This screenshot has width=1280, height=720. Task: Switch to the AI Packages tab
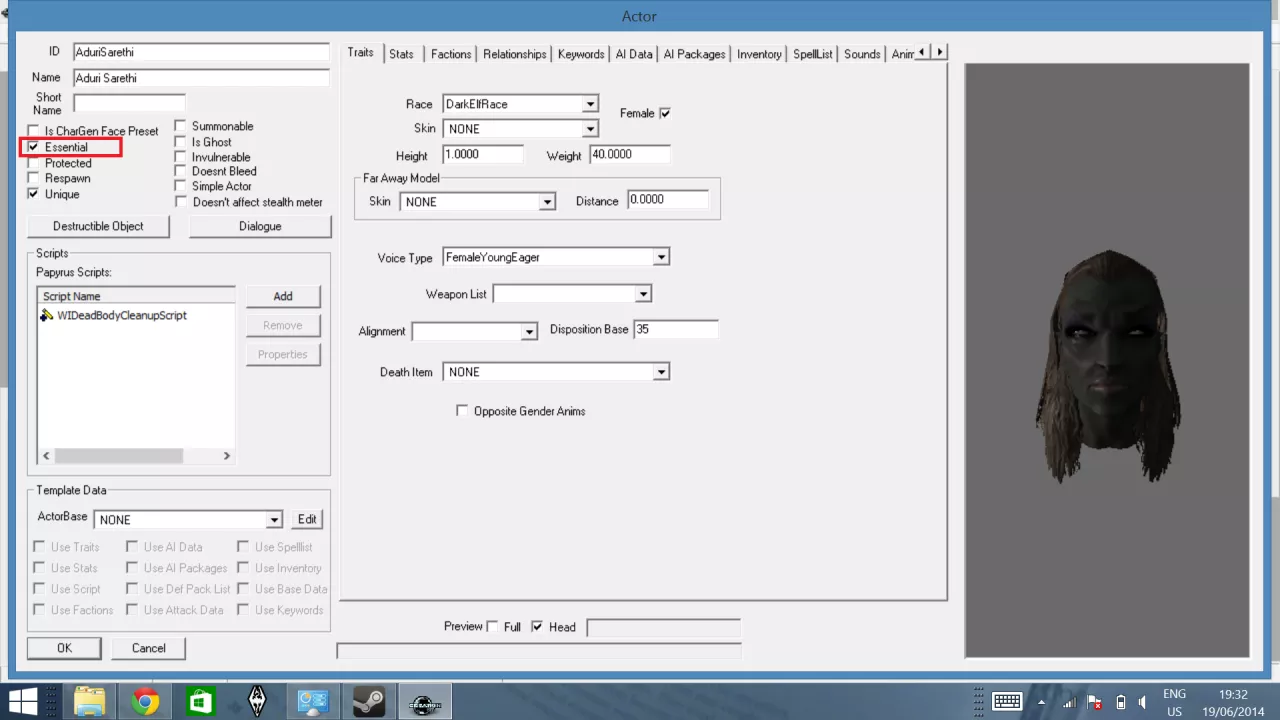(x=694, y=54)
